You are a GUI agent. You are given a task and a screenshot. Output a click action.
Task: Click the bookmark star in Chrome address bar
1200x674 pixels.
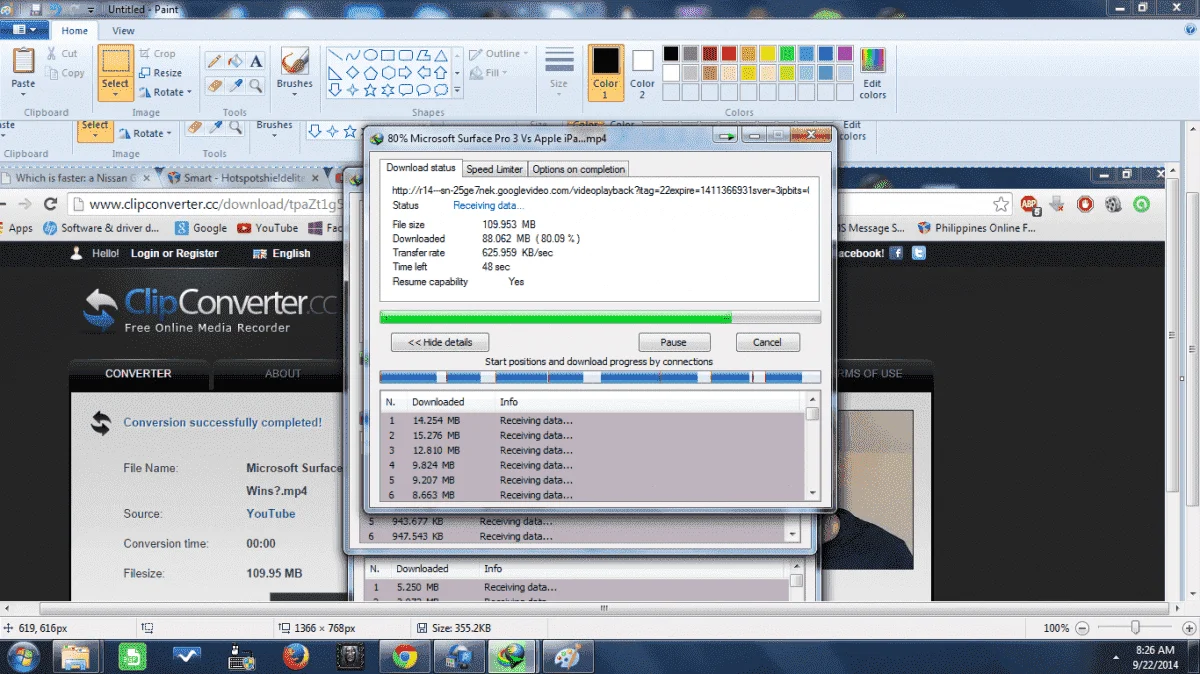[x=1001, y=204]
